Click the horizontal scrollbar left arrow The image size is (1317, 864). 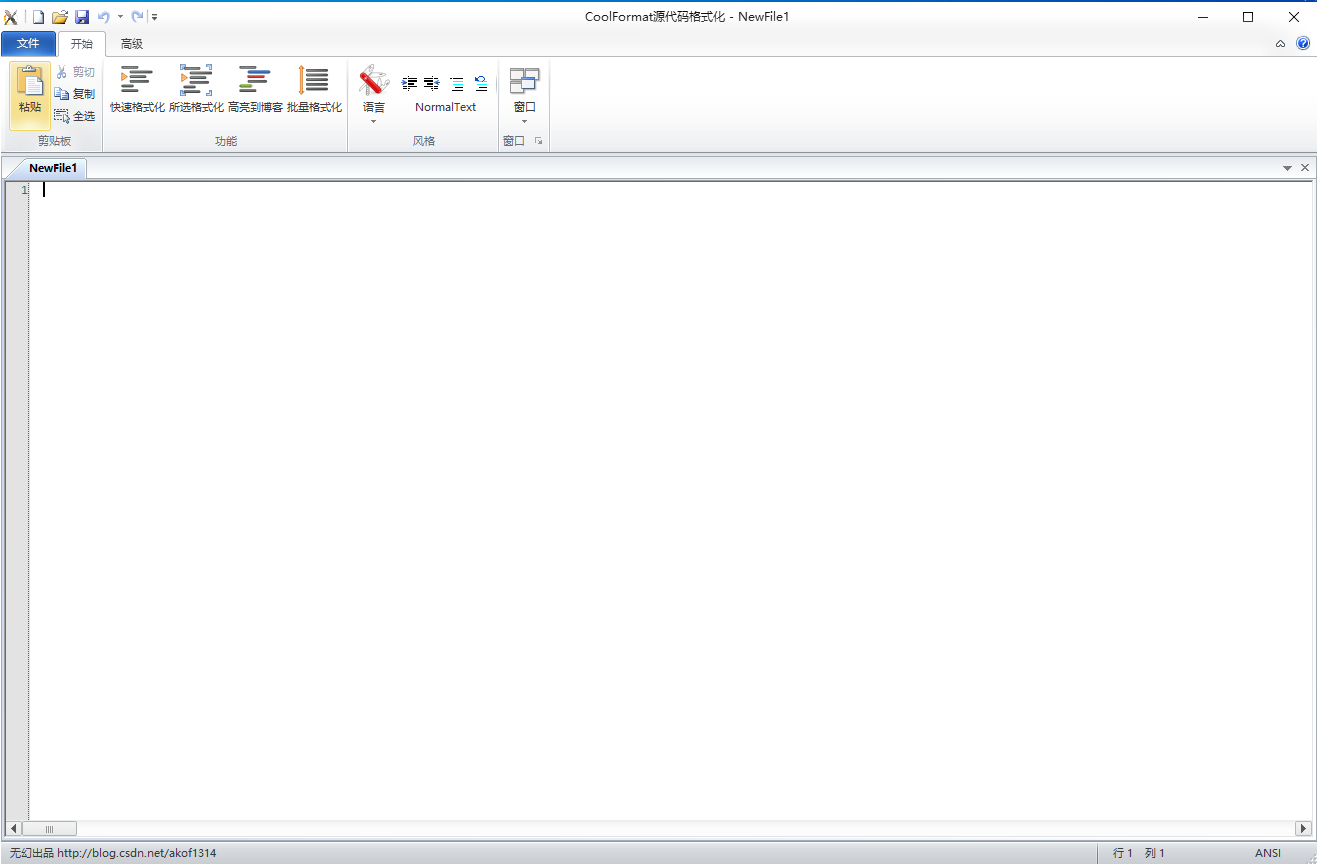point(14,829)
